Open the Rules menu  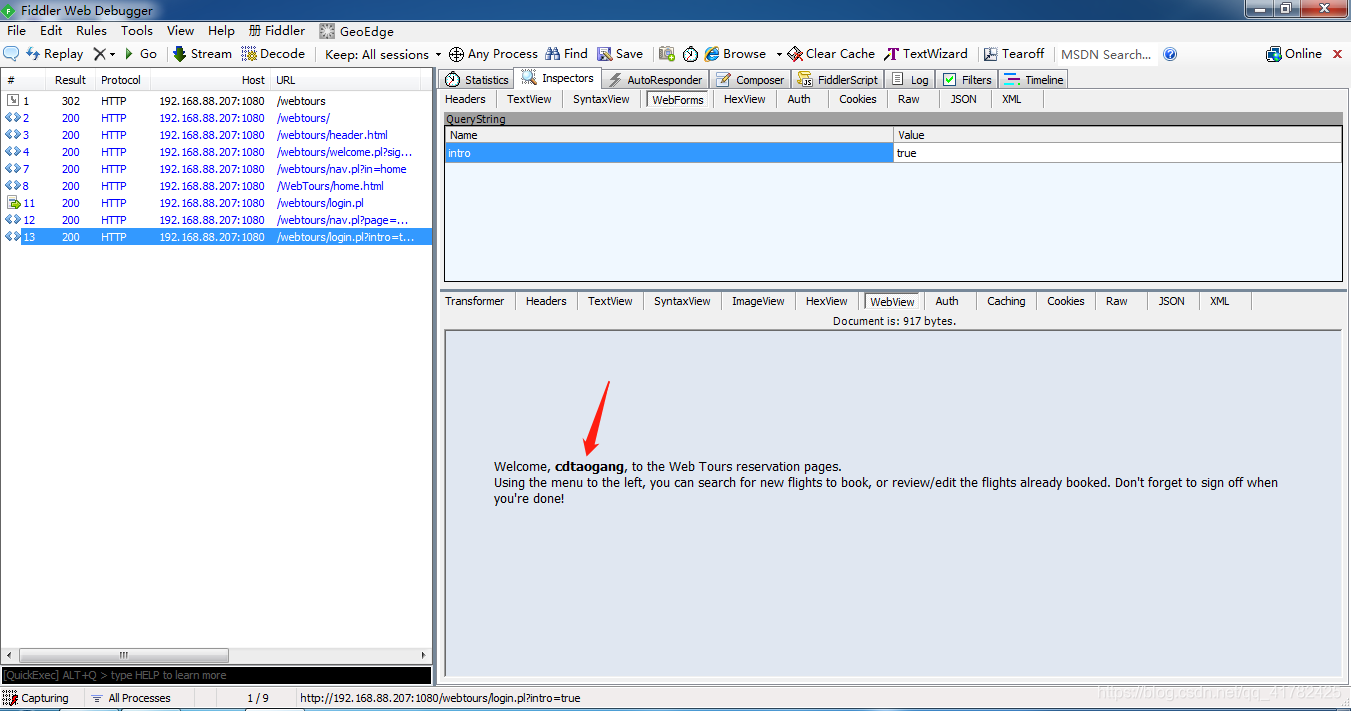(91, 31)
